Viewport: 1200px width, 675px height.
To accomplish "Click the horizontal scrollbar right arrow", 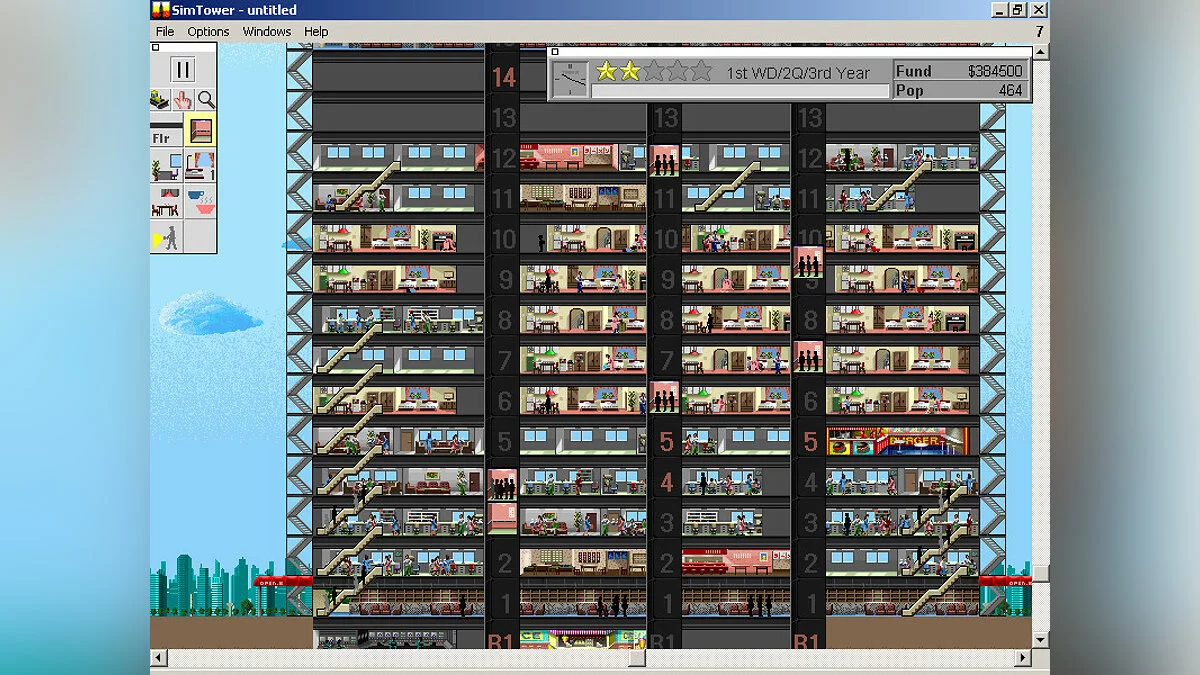I will pyautogui.click(x=1022, y=658).
